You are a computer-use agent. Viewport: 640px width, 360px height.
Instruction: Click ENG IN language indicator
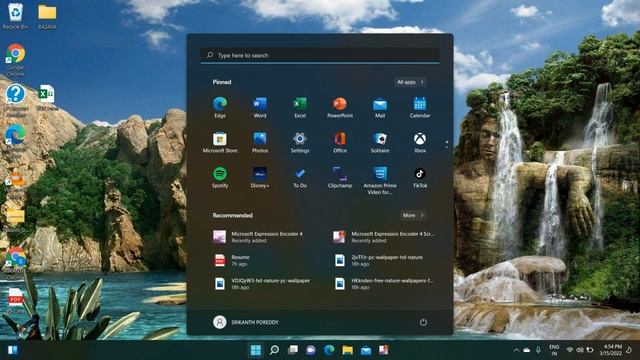[554, 350]
